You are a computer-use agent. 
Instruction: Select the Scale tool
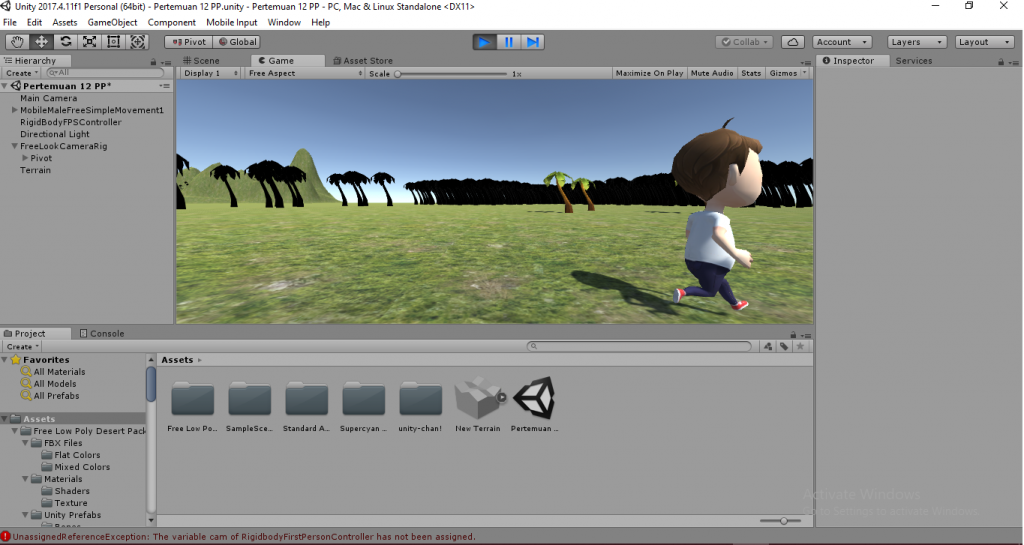pyautogui.click(x=89, y=42)
